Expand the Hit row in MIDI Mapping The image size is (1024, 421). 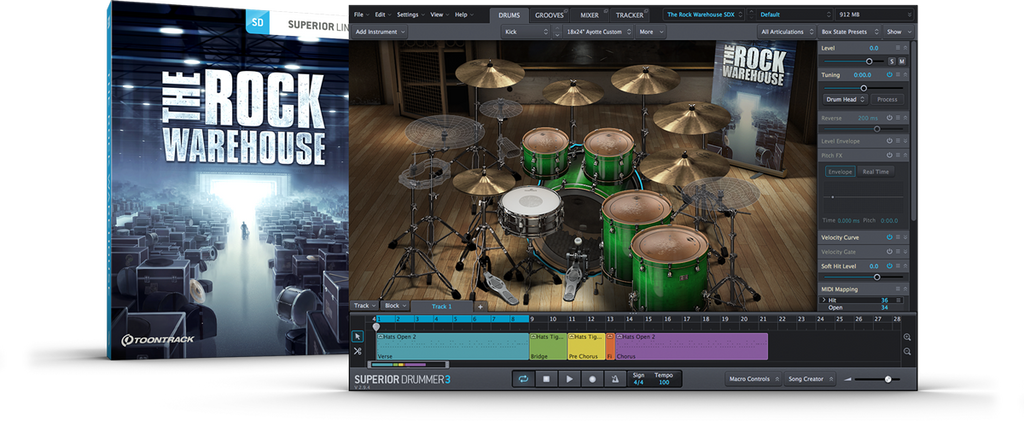tap(824, 300)
